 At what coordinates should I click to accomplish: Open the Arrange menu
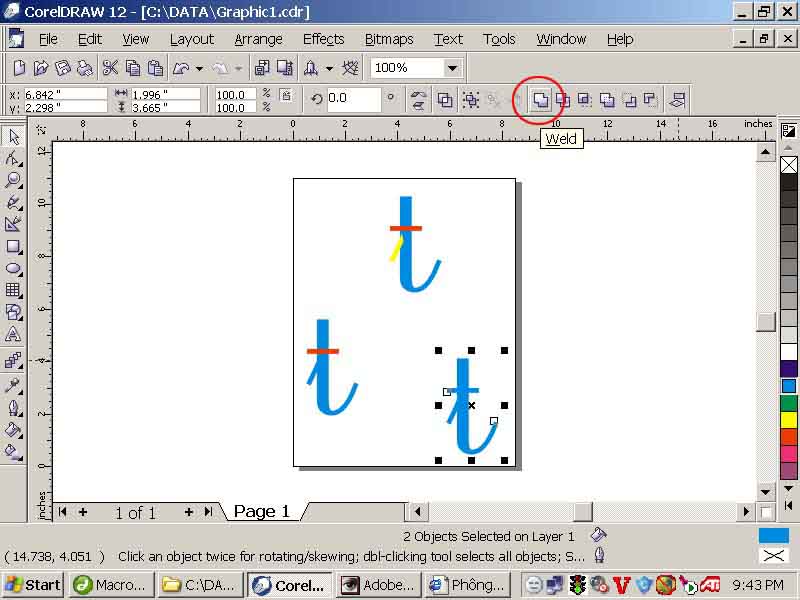tap(258, 39)
